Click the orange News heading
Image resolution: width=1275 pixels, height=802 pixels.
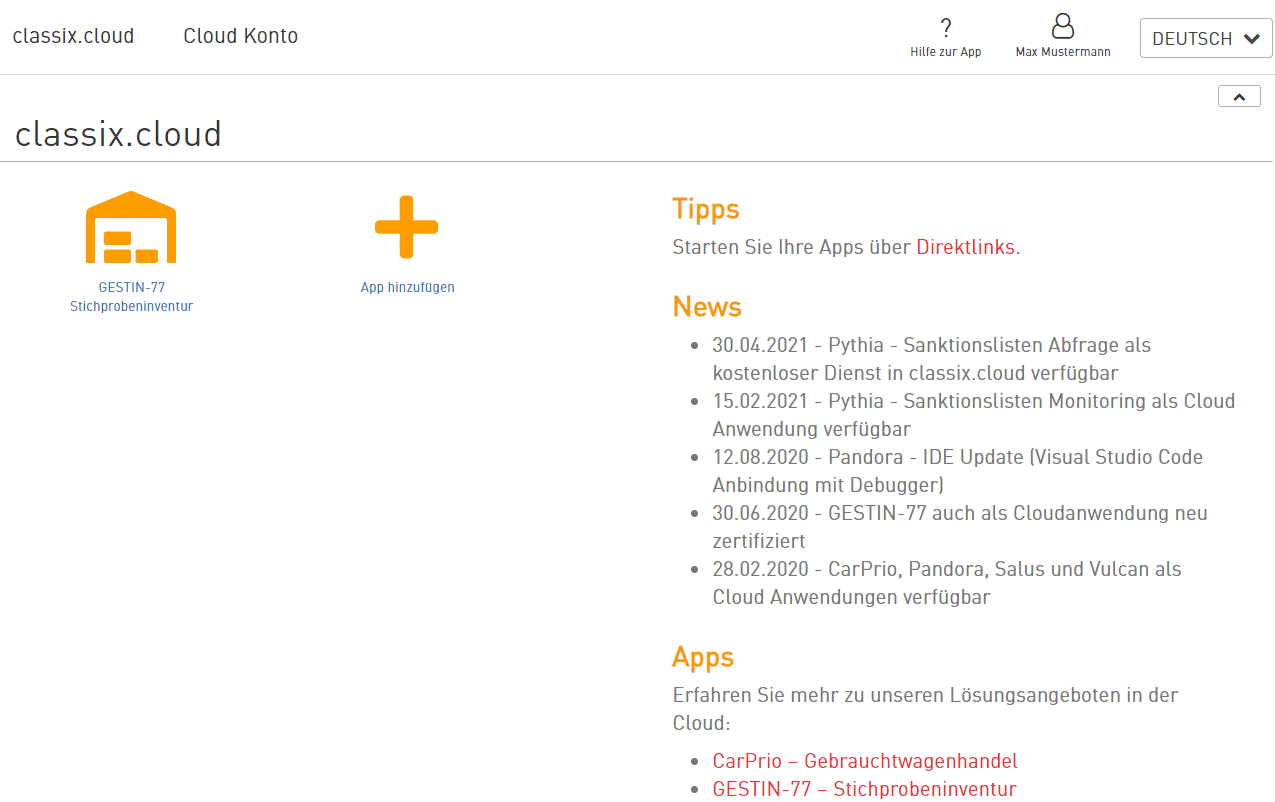(706, 306)
